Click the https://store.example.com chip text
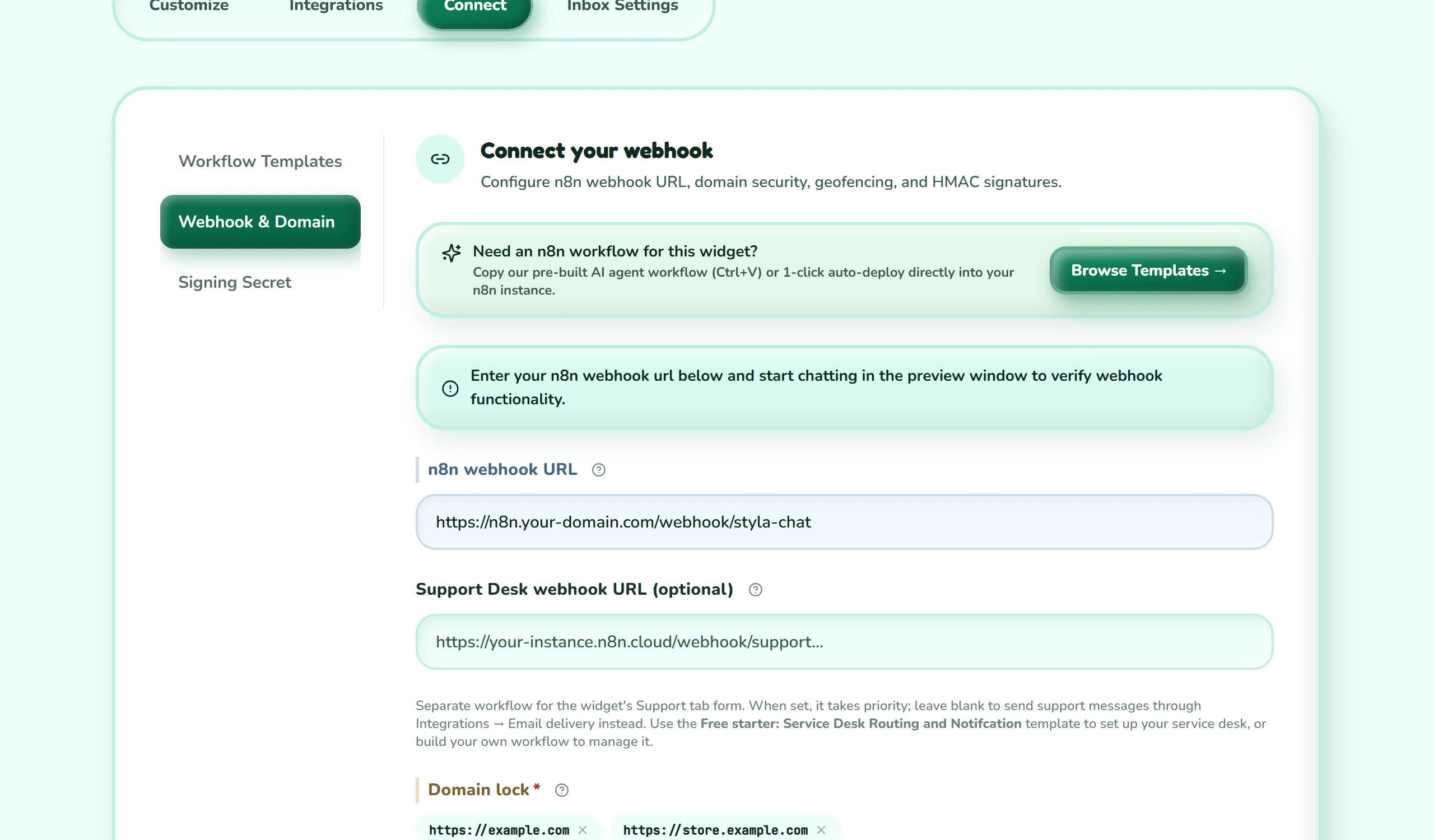1434x840 pixels. [x=715, y=830]
